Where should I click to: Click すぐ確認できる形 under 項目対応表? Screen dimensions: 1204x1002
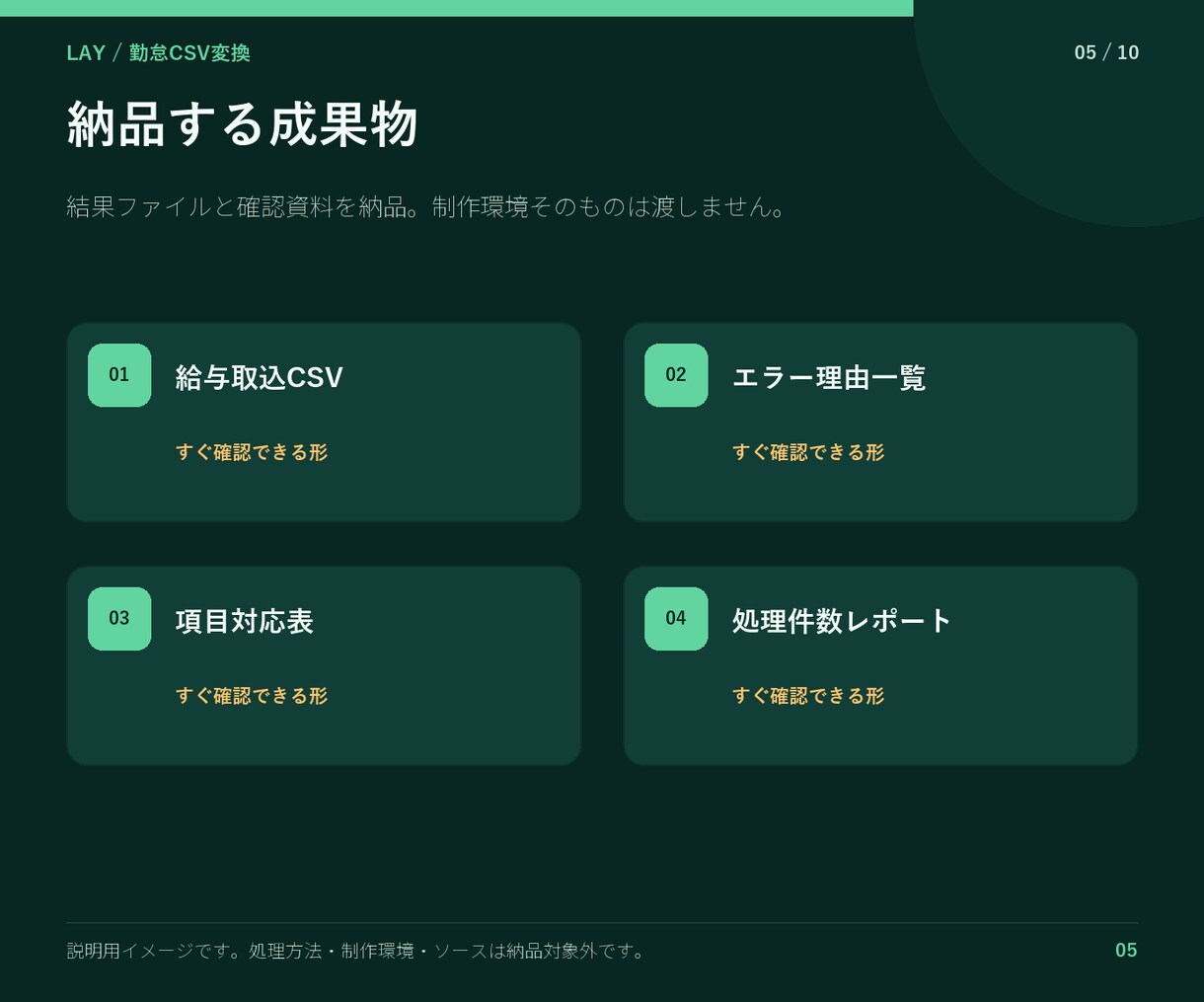(x=252, y=696)
